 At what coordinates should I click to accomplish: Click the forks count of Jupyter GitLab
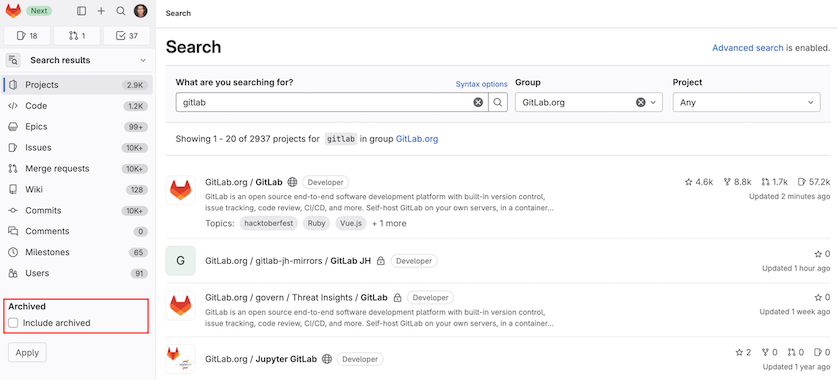(x=769, y=353)
